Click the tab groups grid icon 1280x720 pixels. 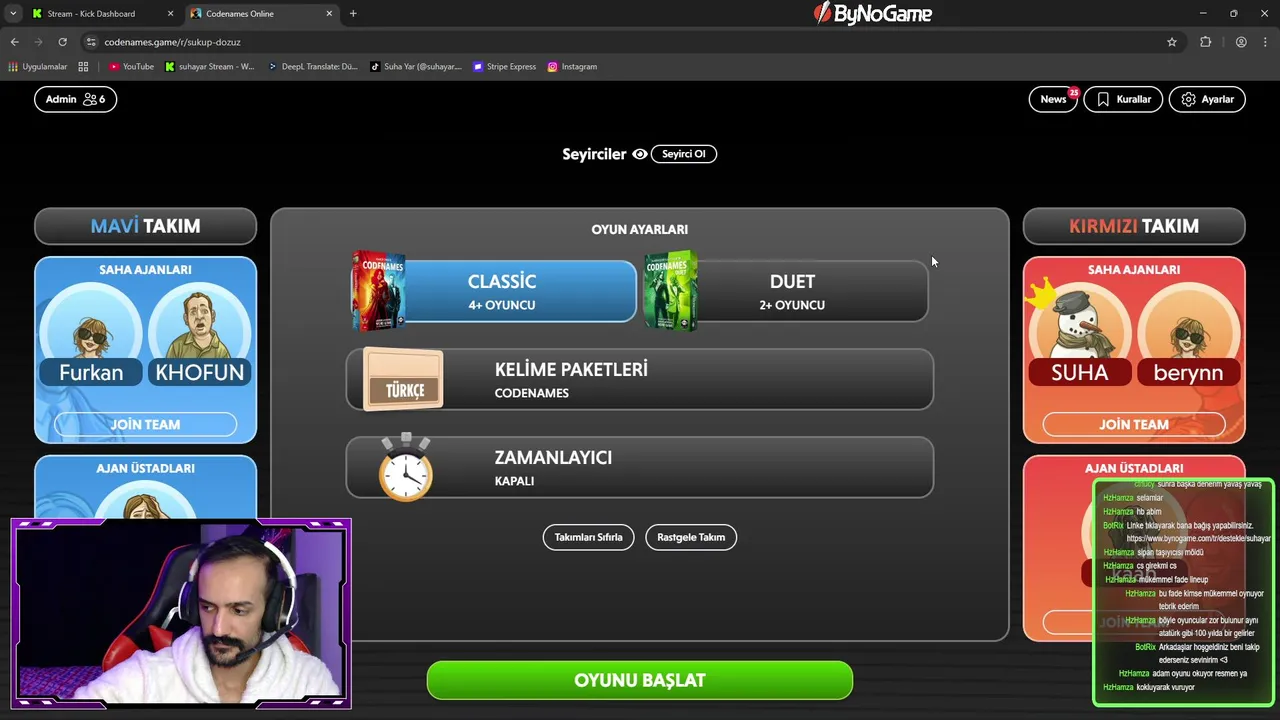(x=83, y=67)
